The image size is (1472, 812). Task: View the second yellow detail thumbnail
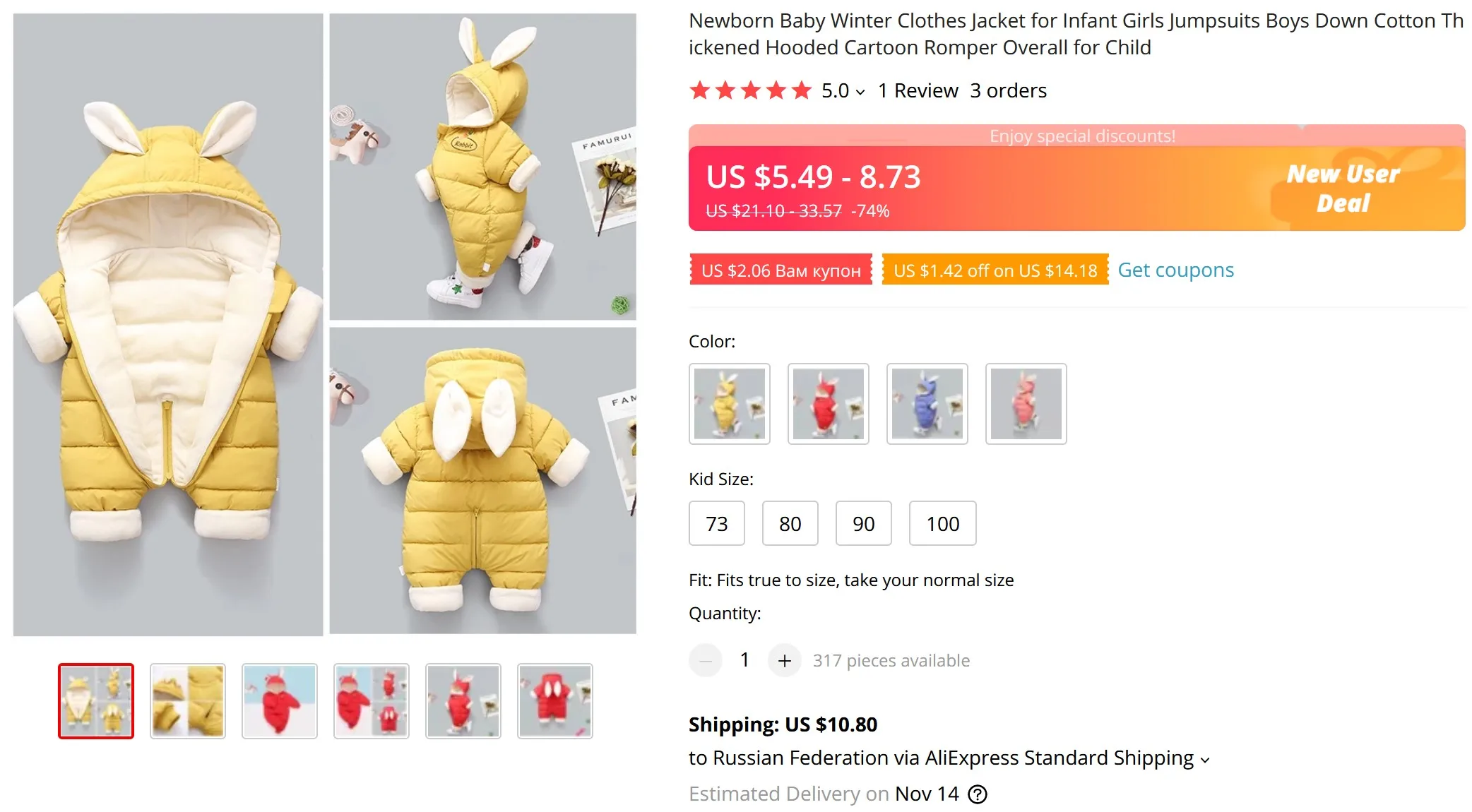[x=187, y=701]
